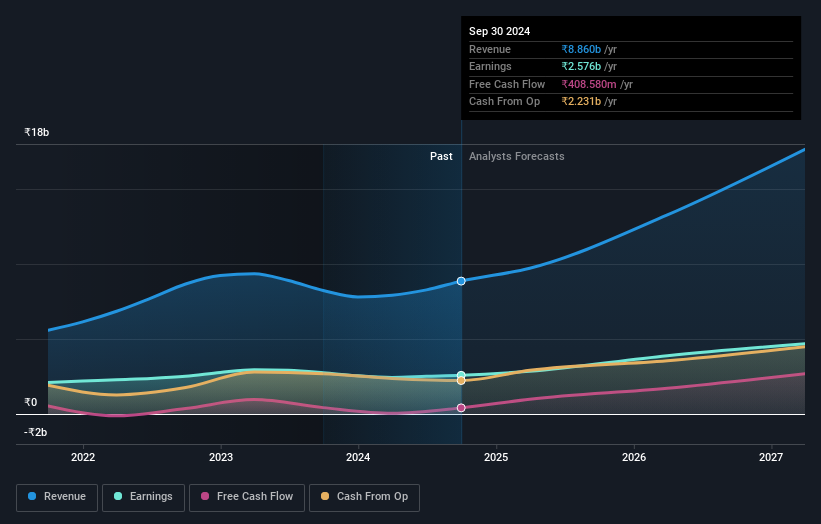Toggle the Free Cash Flow legend button

pos(247,497)
